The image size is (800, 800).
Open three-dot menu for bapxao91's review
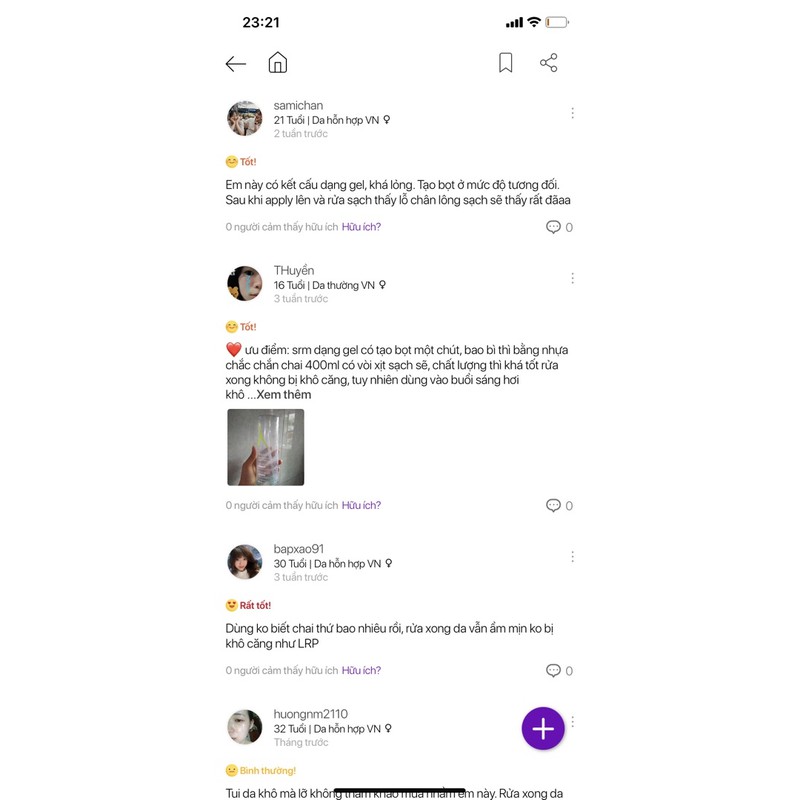point(572,557)
